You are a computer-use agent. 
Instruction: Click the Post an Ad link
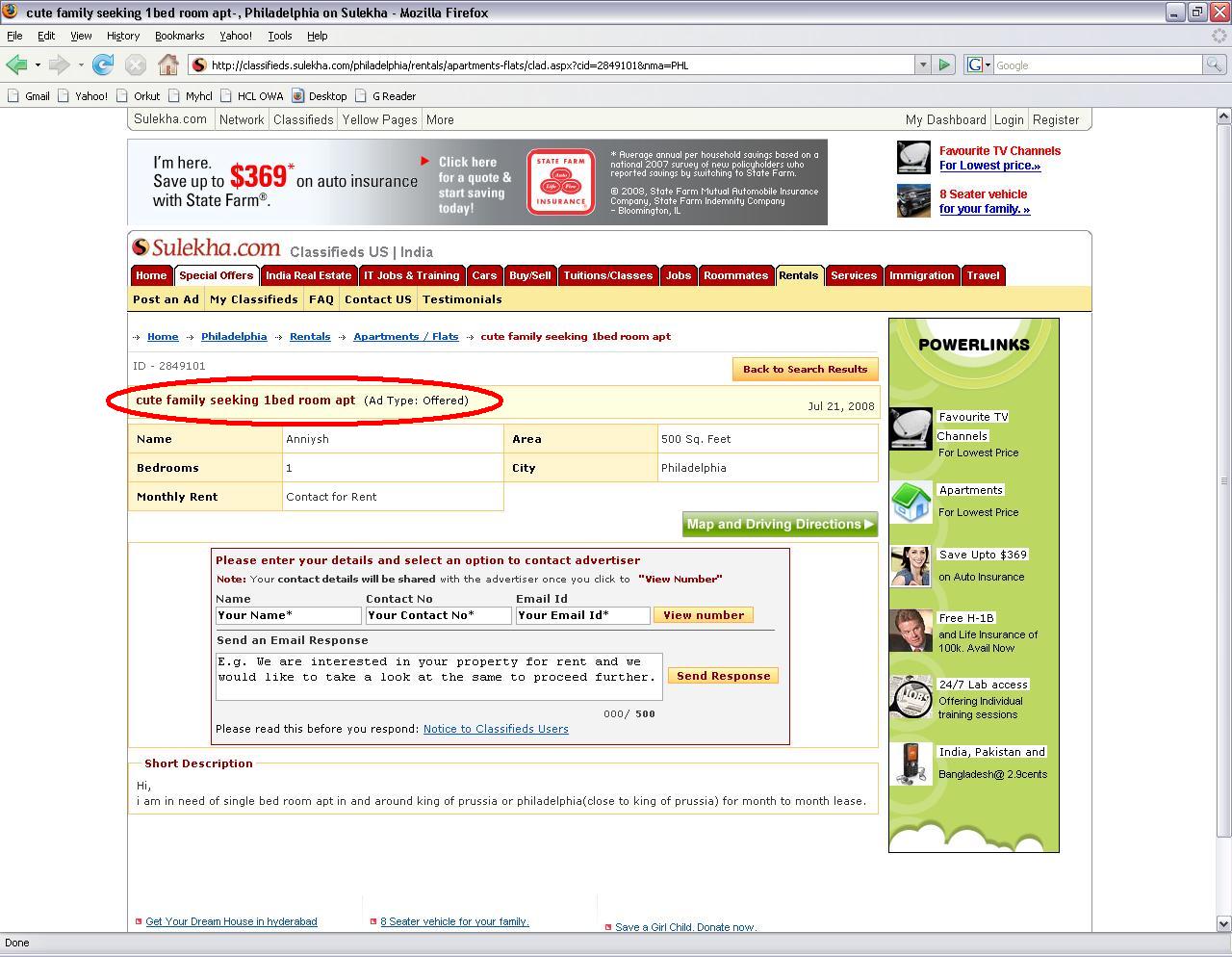[x=166, y=299]
